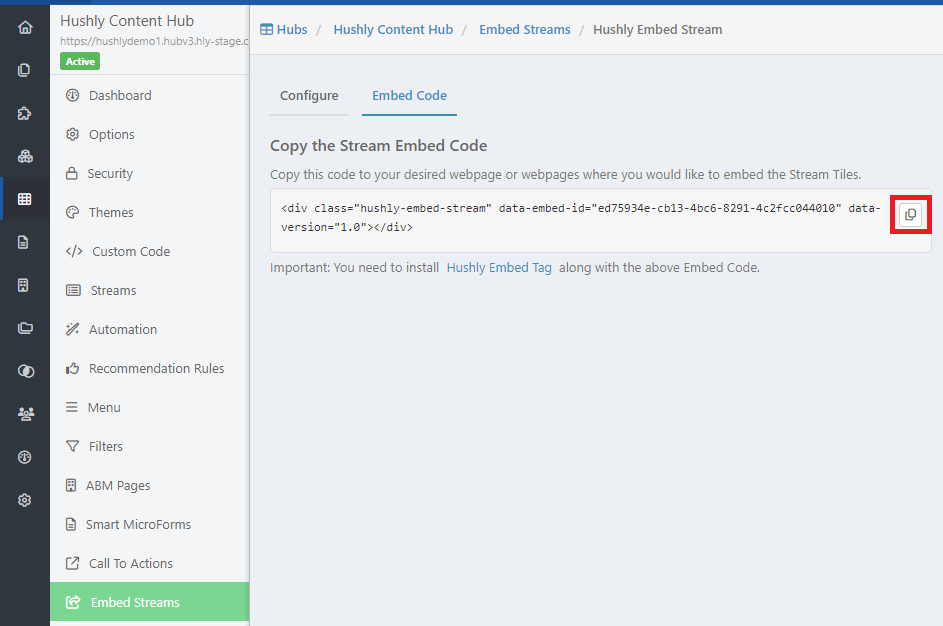Screen dimensions: 943x626
Task: Click the Recommendation Rules thumbs-up icon
Action: [73, 368]
